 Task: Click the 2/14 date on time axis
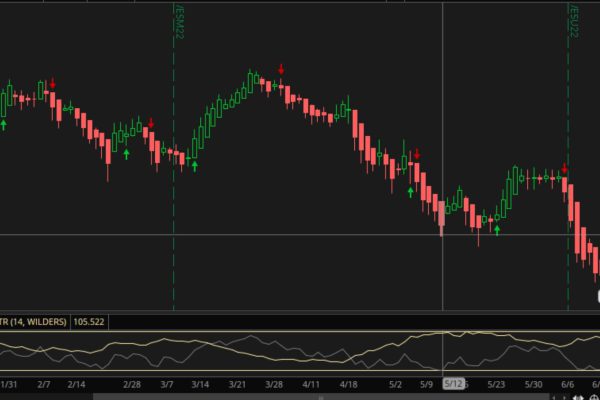click(x=76, y=384)
